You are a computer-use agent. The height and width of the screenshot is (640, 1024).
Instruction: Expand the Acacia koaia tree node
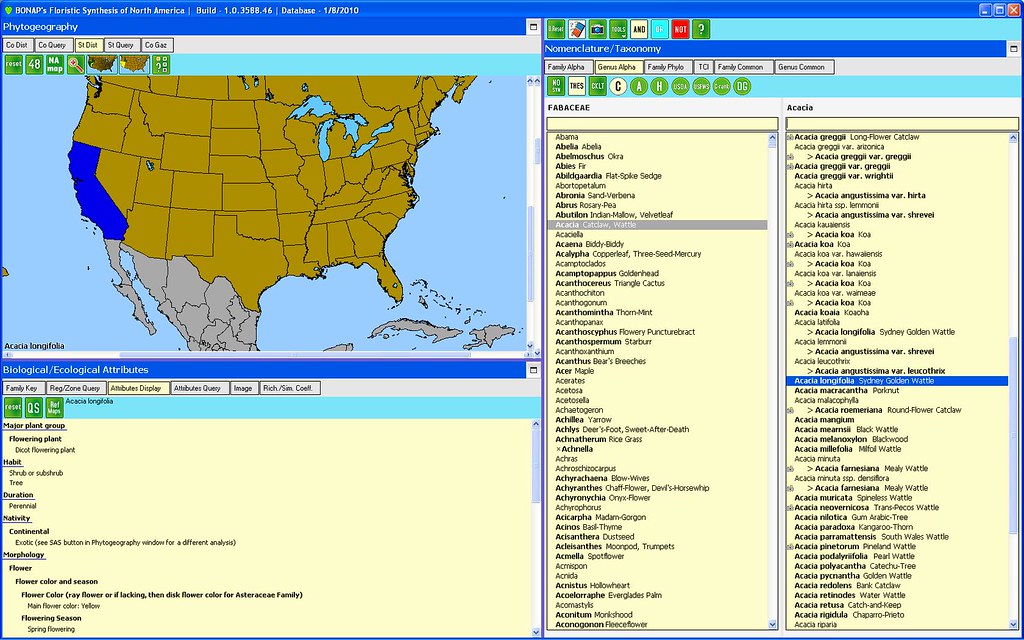pyautogui.click(x=790, y=313)
